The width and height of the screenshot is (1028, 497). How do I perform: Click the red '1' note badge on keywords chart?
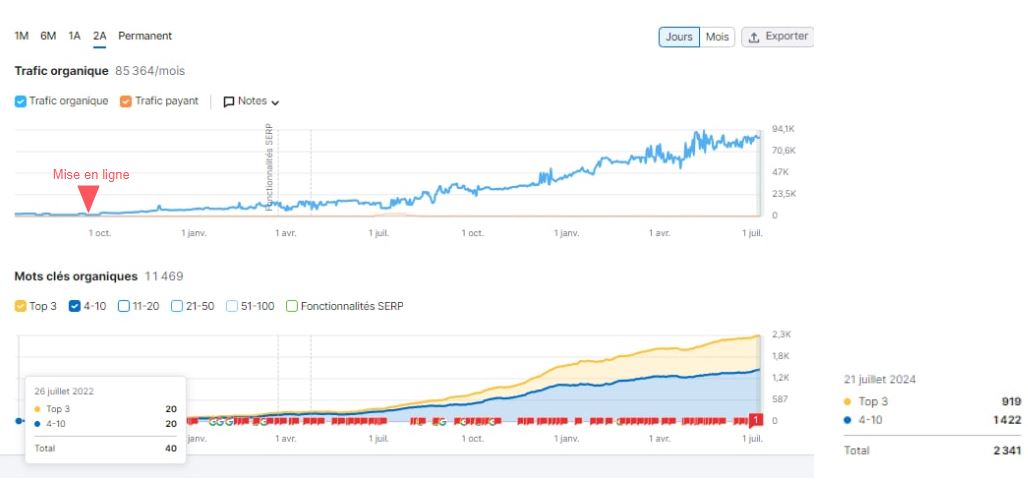[x=756, y=420]
